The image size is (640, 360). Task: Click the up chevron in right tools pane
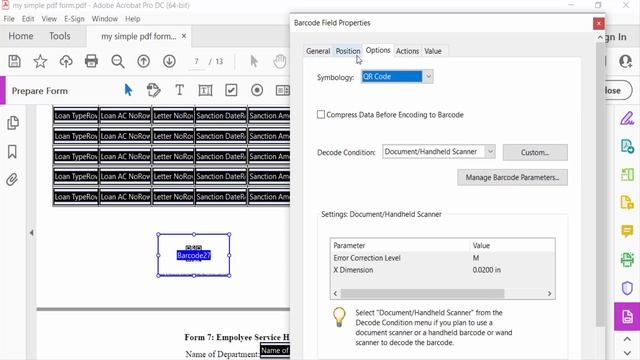[627, 340]
